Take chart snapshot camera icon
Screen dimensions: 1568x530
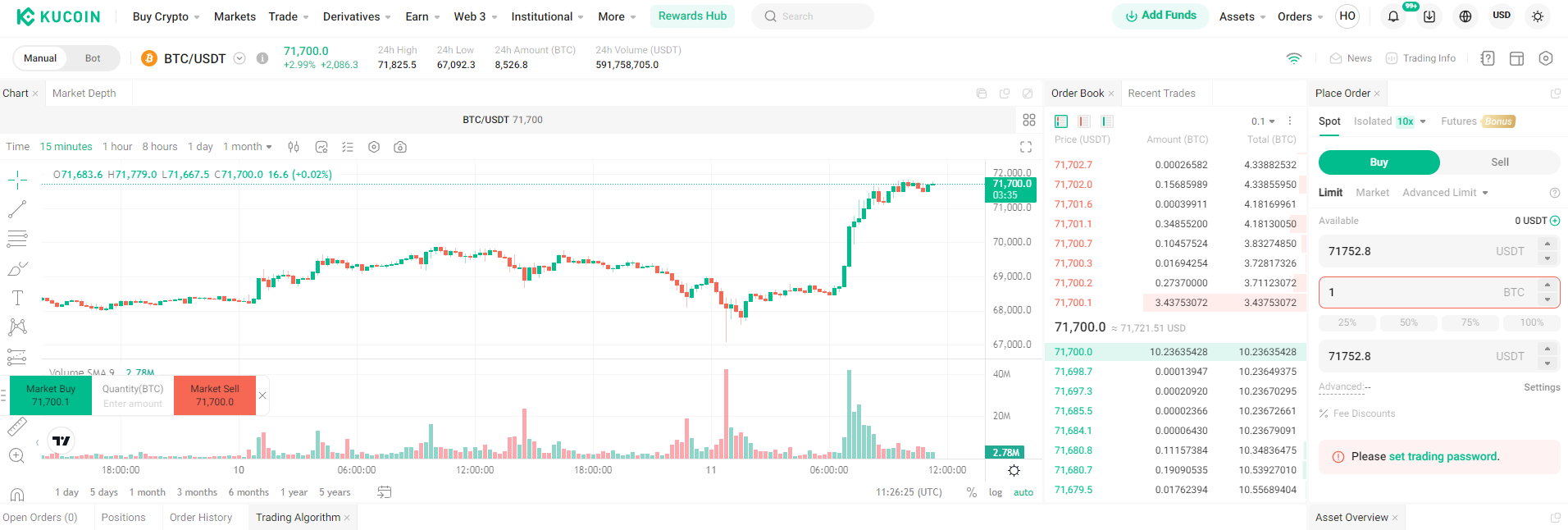coord(400,147)
